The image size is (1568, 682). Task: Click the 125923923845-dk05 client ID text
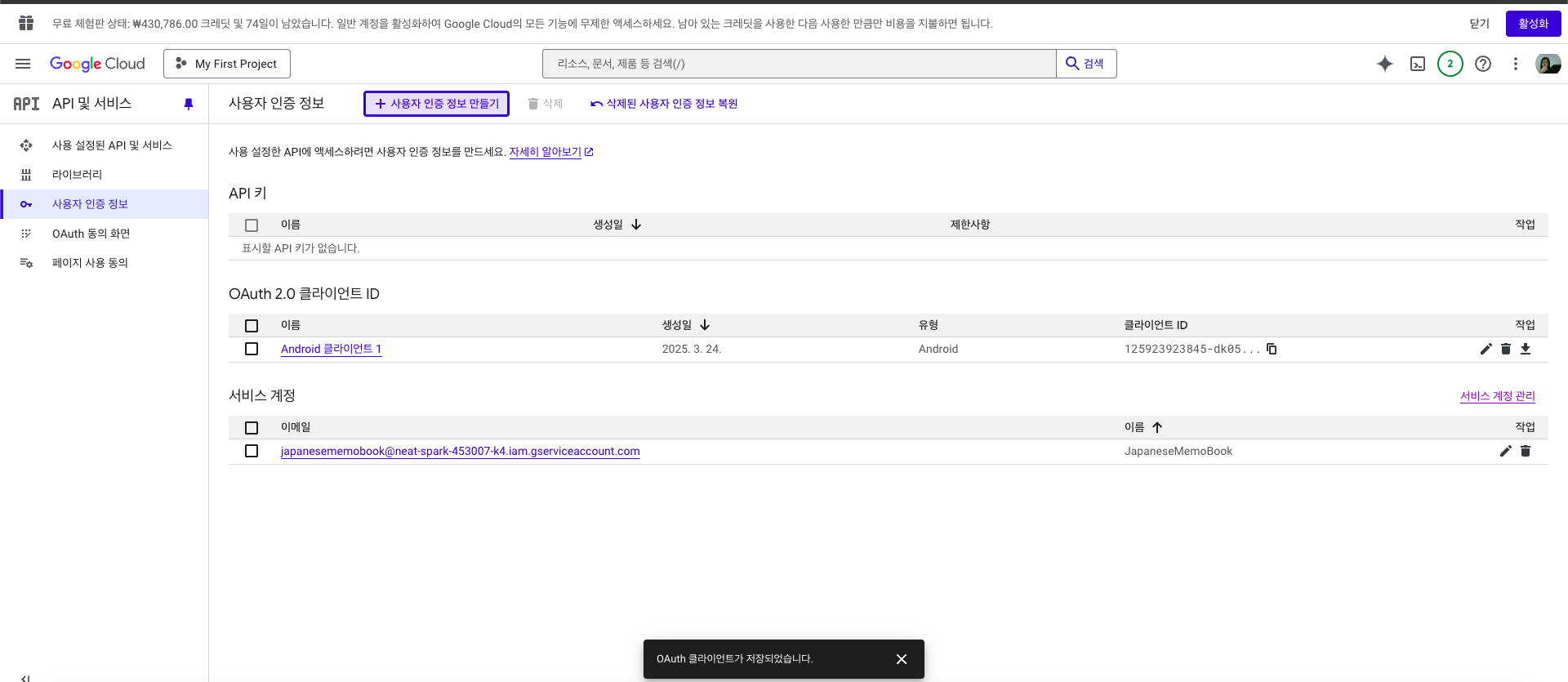click(1192, 349)
